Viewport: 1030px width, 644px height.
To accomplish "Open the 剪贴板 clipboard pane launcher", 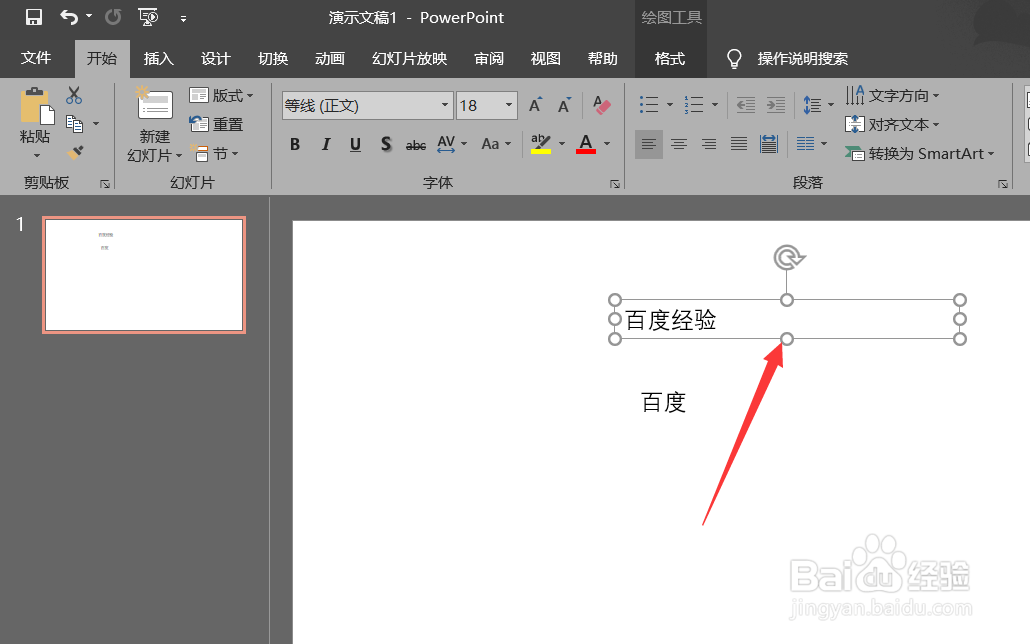I will pyautogui.click(x=104, y=184).
